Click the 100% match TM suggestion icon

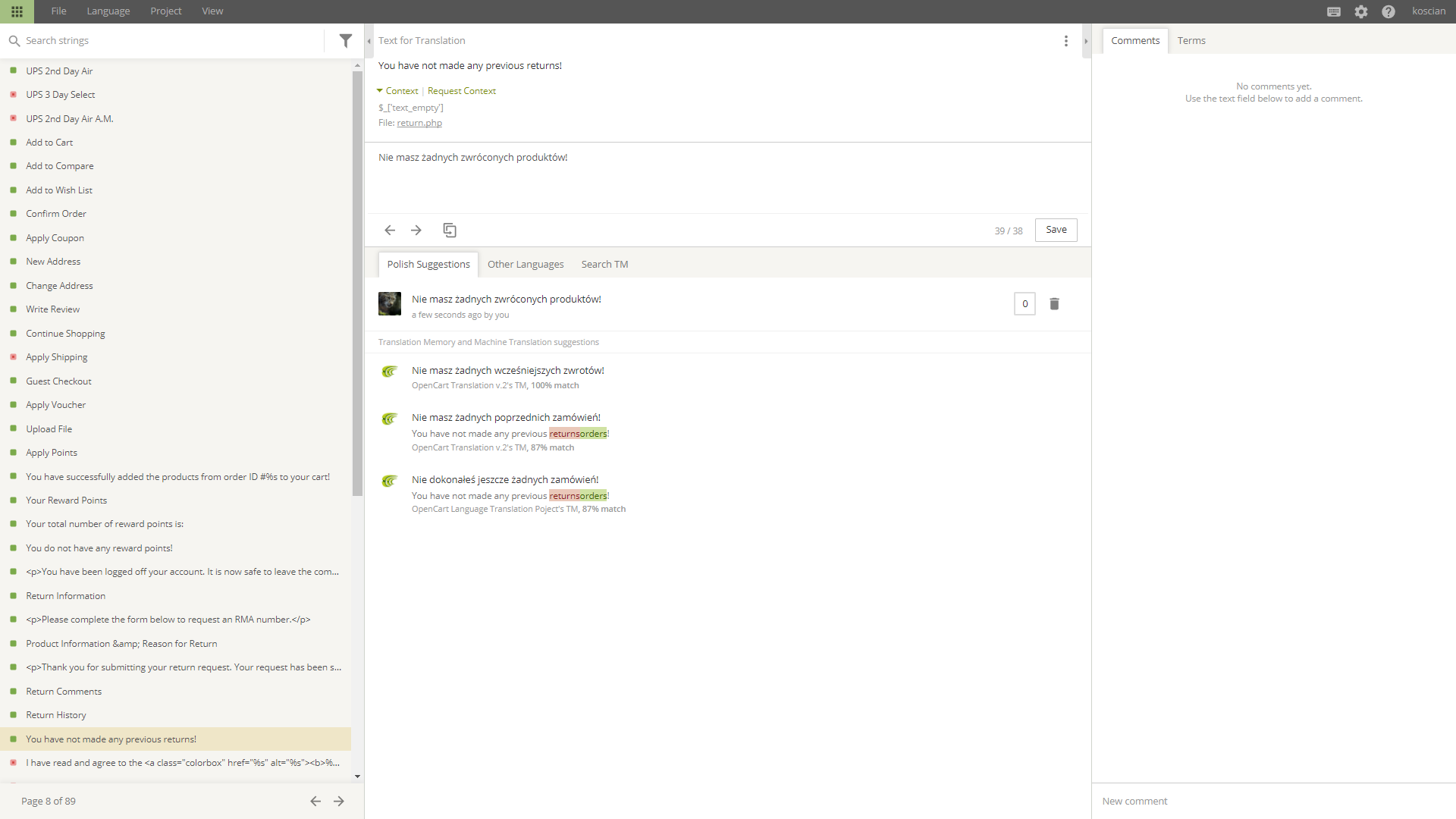[390, 372]
